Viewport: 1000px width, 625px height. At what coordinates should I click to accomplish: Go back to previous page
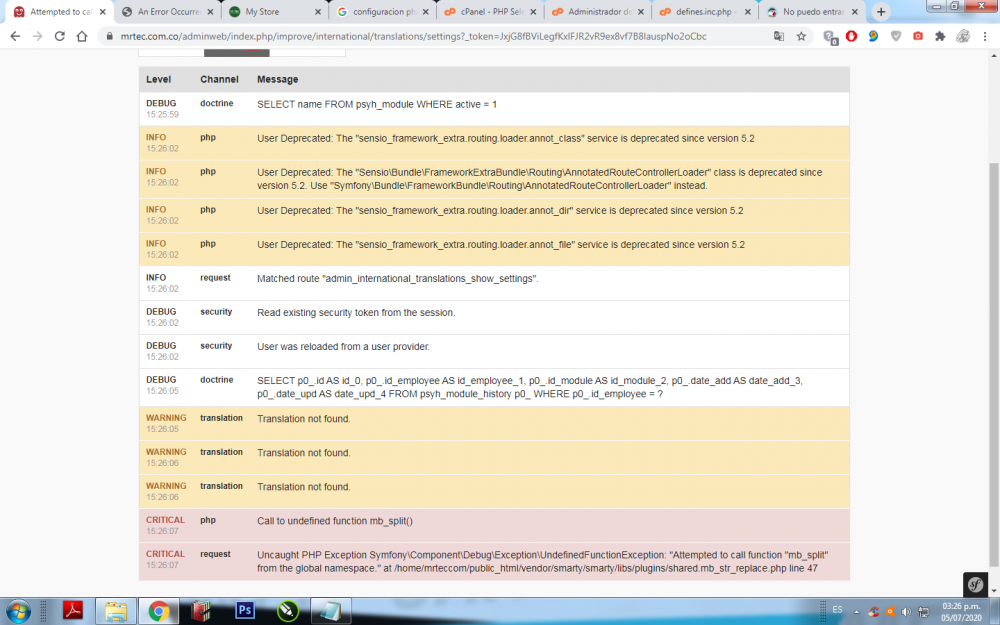point(15,36)
